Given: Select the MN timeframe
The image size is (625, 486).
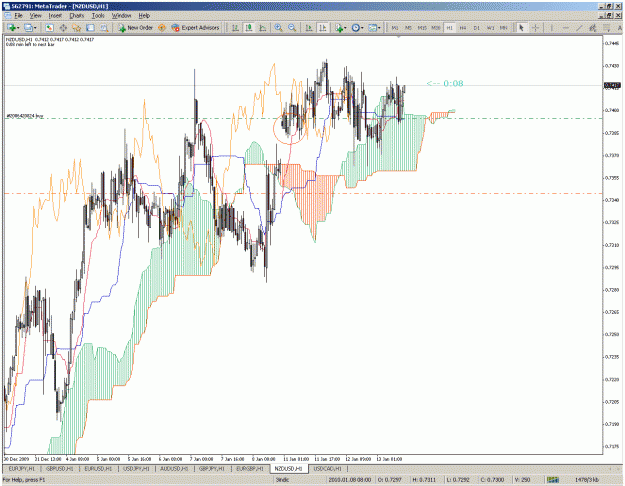Looking at the screenshot, I should (504, 28).
